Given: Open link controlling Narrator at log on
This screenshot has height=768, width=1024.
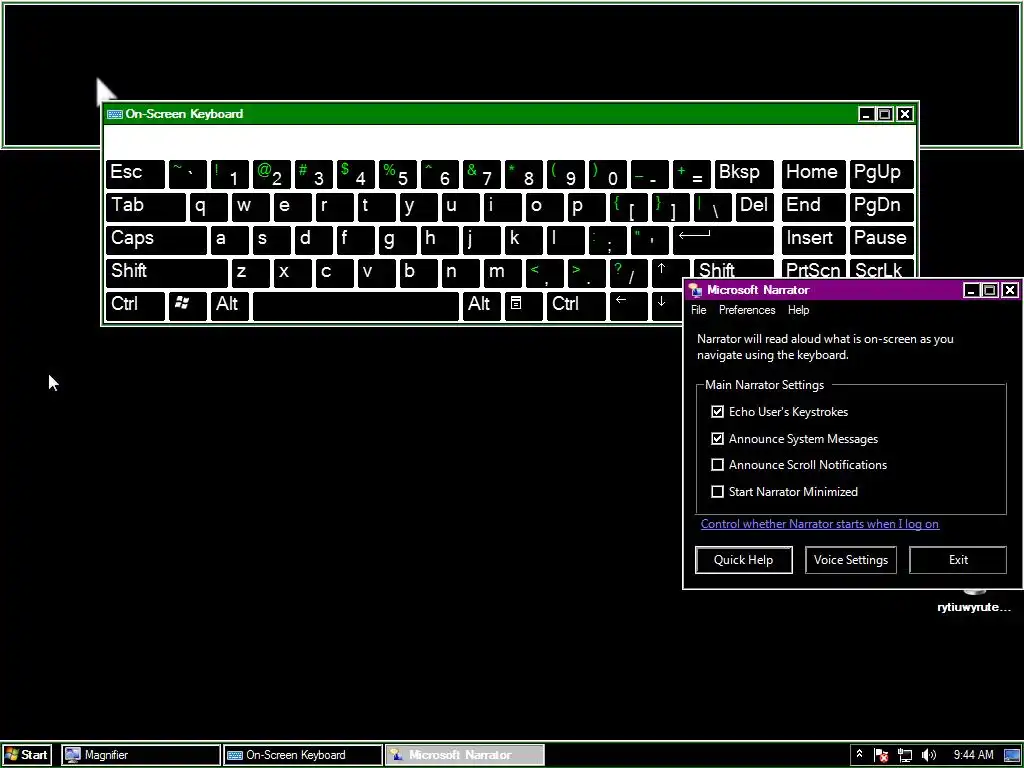Looking at the screenshot, I should point(820,524).
